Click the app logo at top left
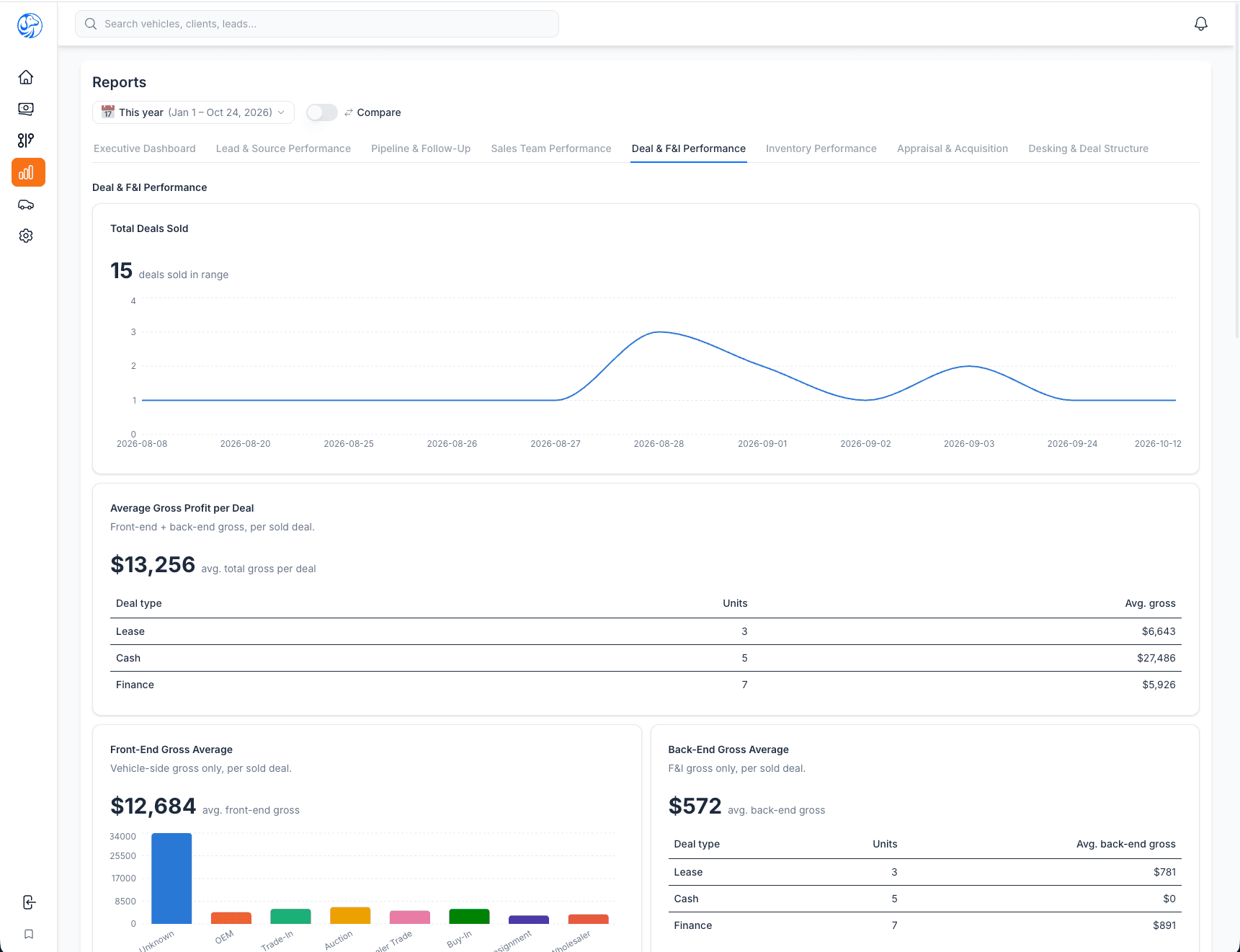Image resolution: width=1240 pixels, height=952 pixels. 30,25
